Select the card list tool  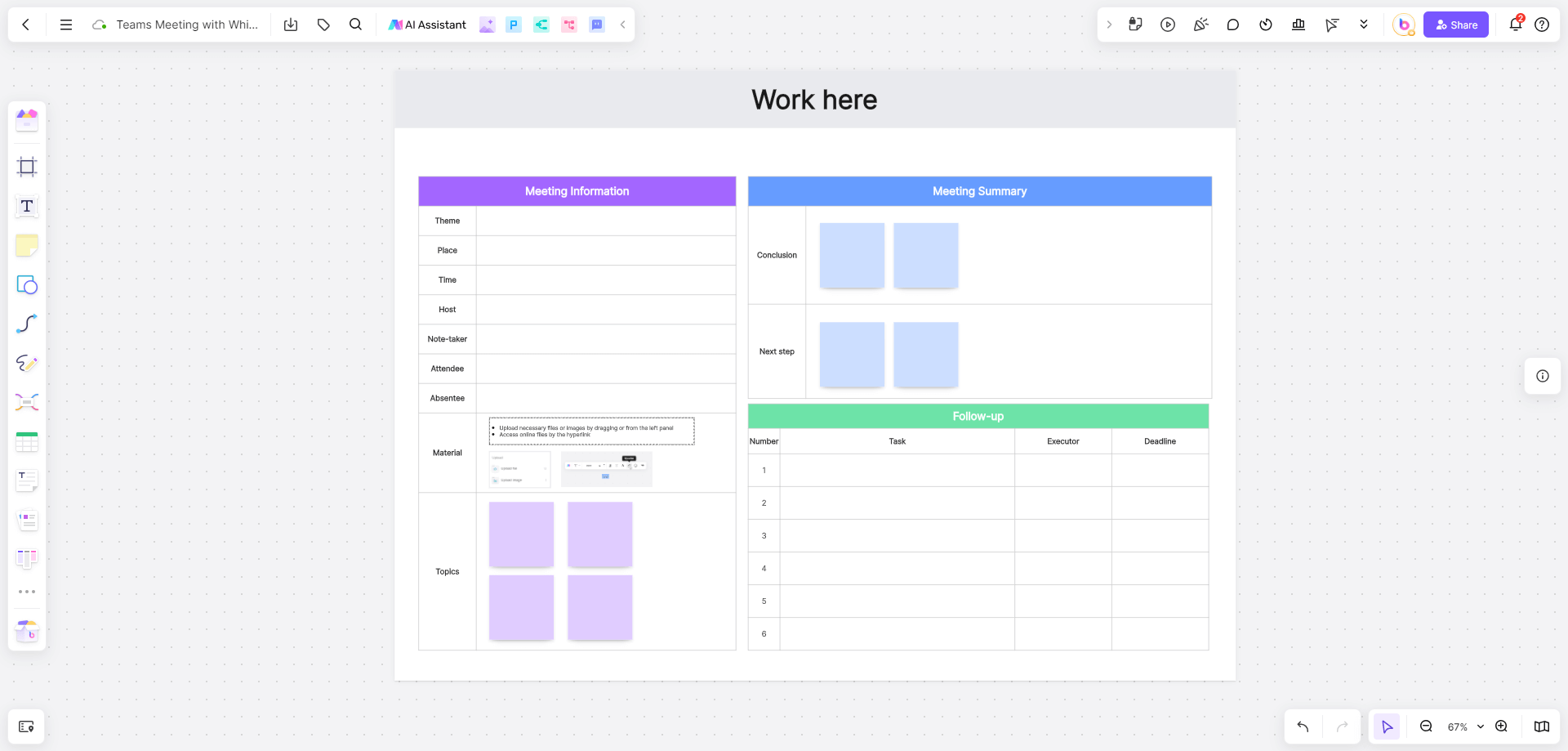27,520
